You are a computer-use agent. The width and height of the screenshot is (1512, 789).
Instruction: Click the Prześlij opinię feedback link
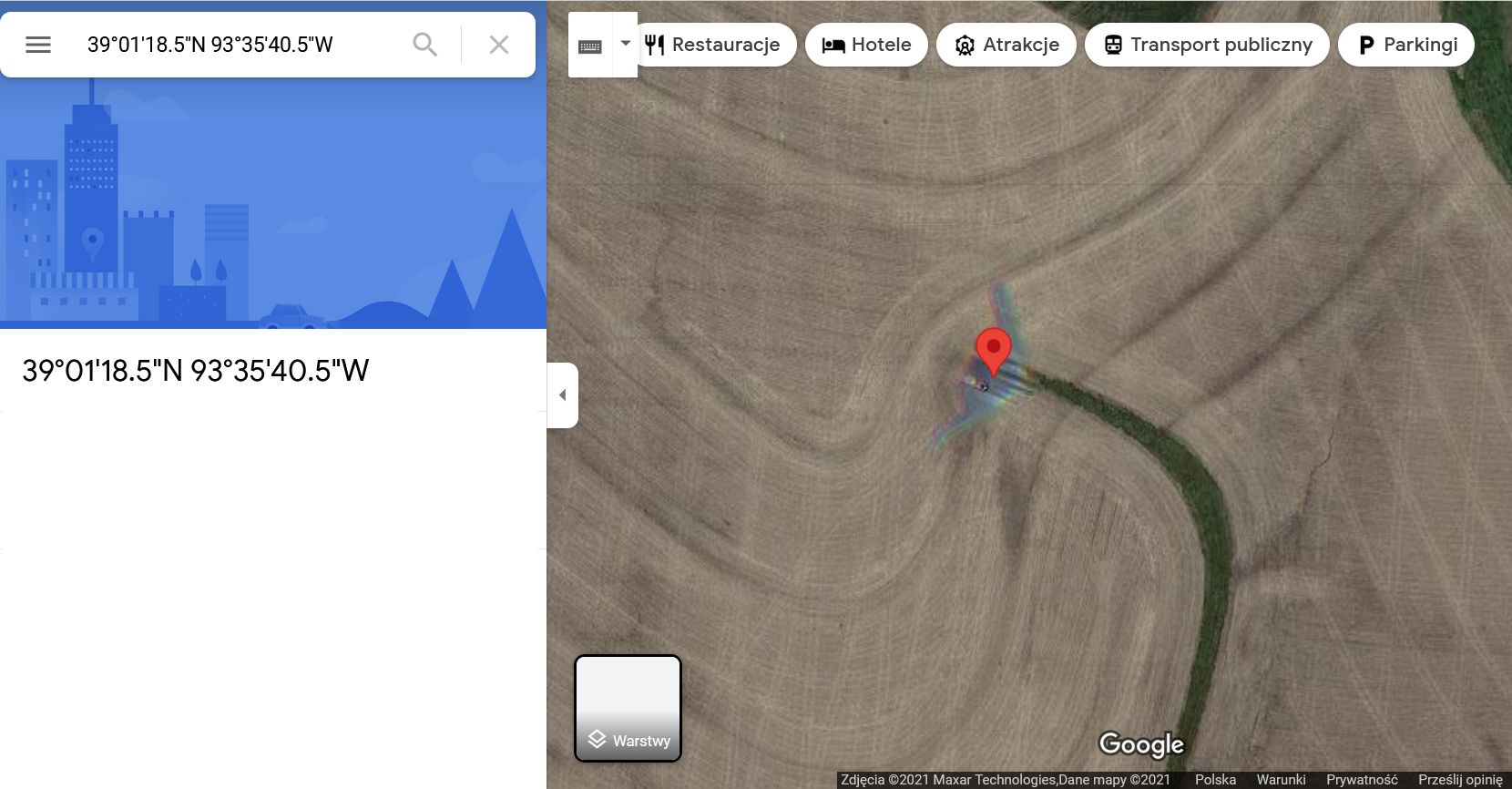[x=1460, y=780]
